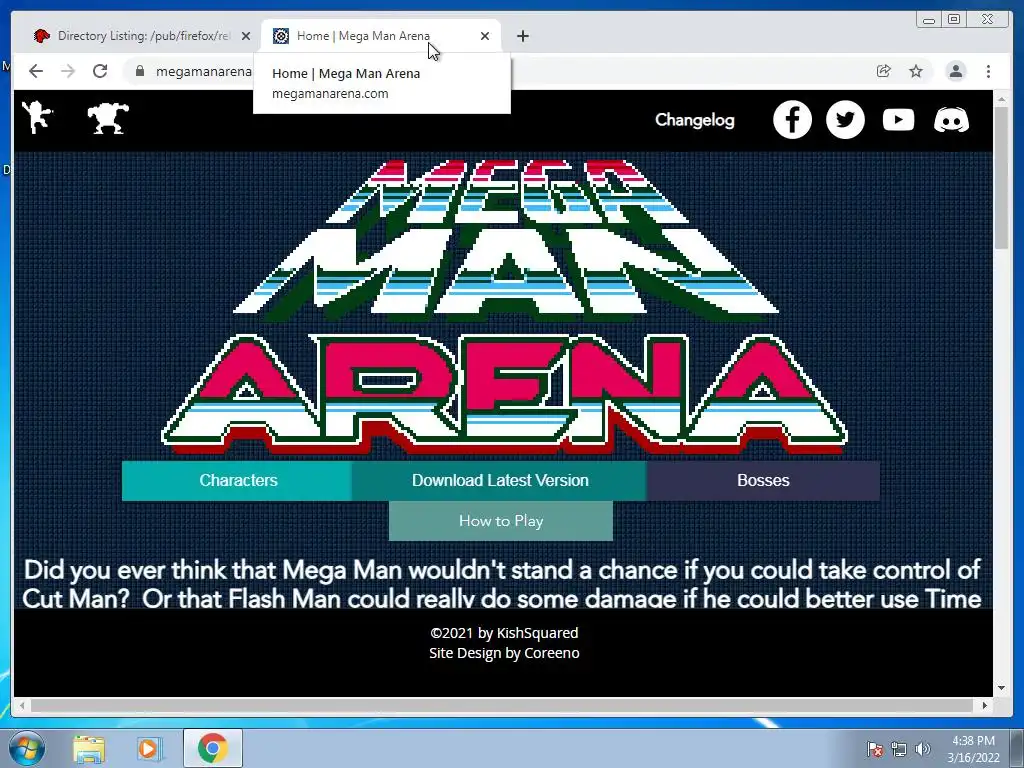
Task: Click the browser forward arrow
Action: click(x=68, y=71)
